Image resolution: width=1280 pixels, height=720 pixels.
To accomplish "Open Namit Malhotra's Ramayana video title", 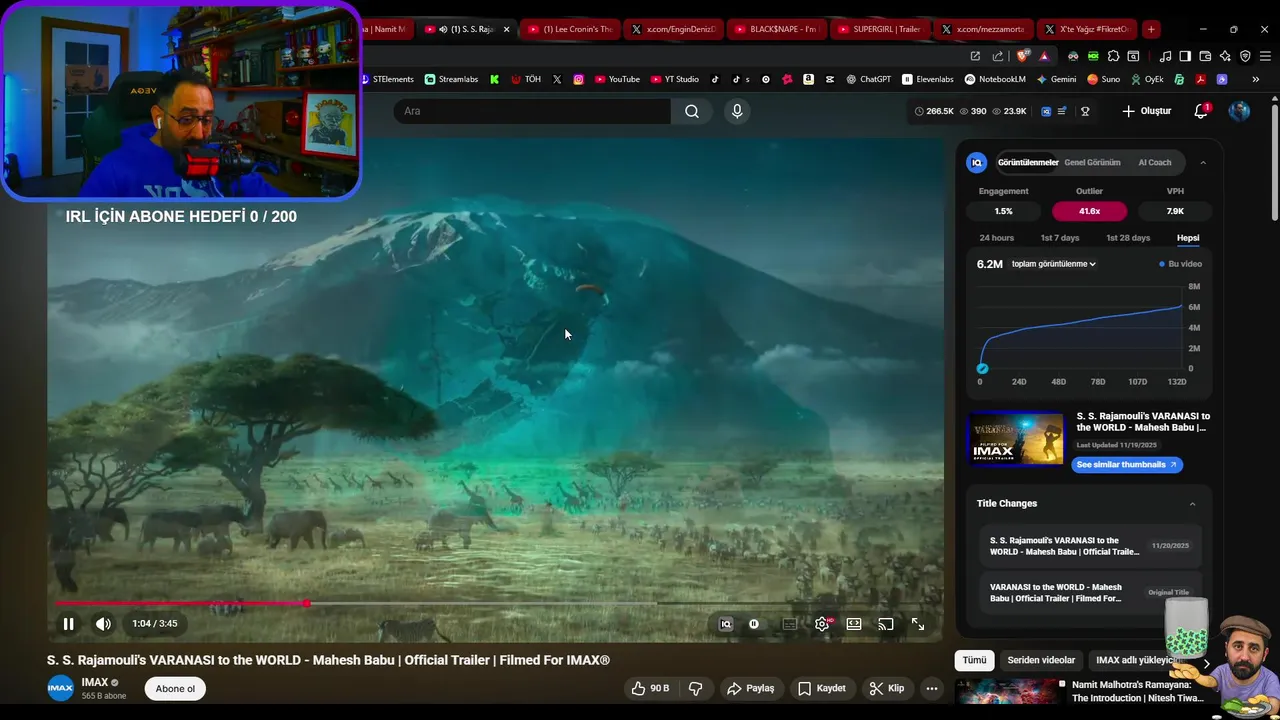I will (1137, 691).
